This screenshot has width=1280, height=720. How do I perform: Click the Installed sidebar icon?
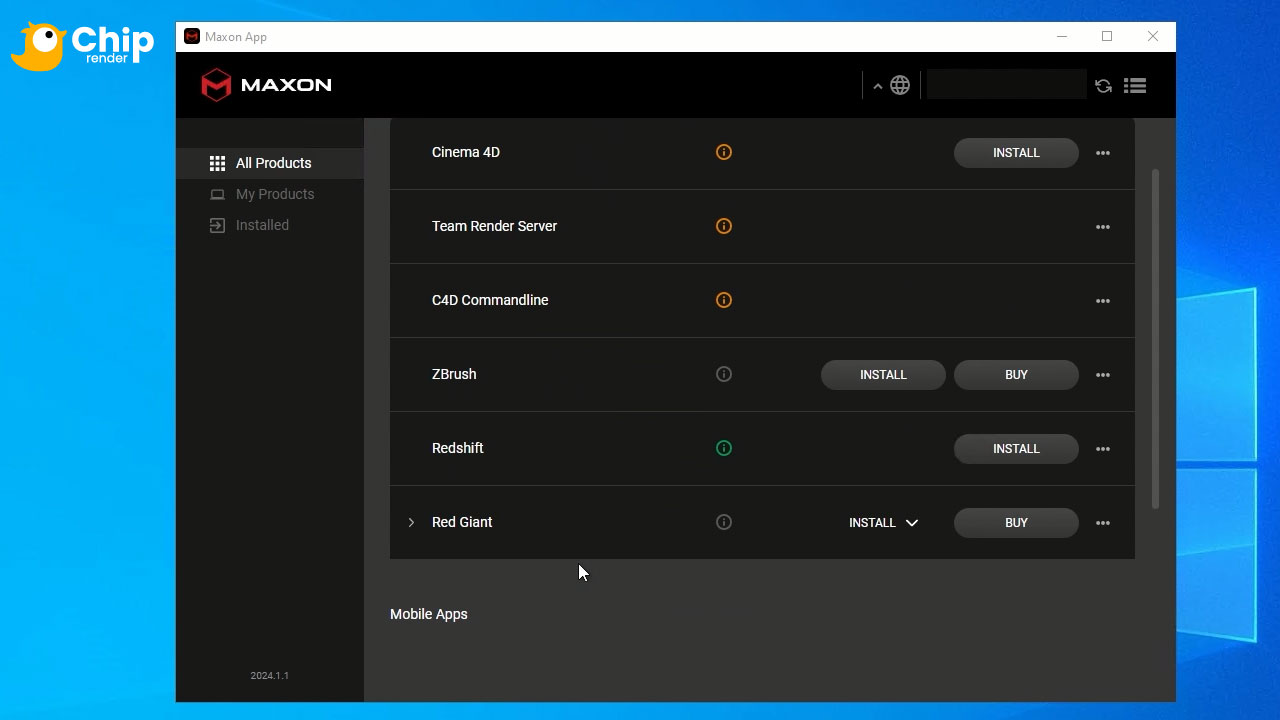point(217,225)
